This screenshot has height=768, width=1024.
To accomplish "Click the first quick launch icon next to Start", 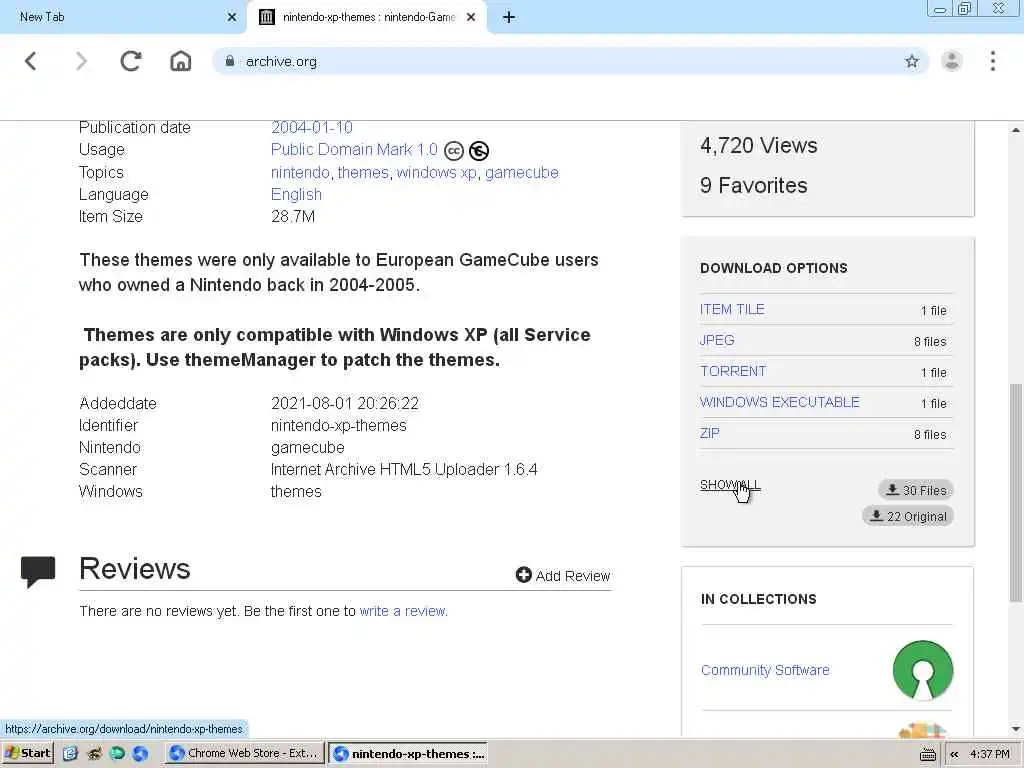I will (x=70, y=754).
